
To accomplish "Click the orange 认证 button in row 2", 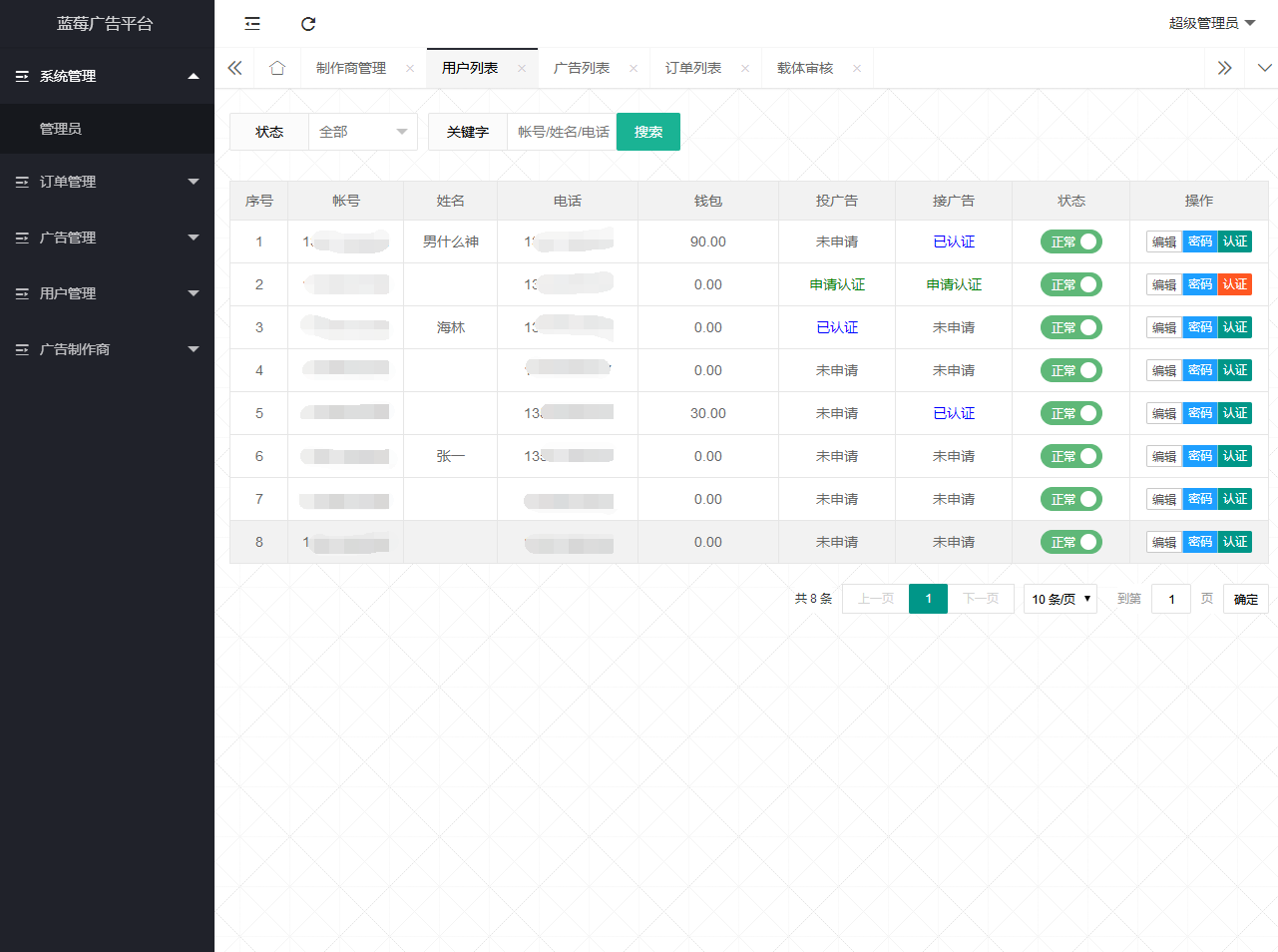I will click(x=1235, y=284).
